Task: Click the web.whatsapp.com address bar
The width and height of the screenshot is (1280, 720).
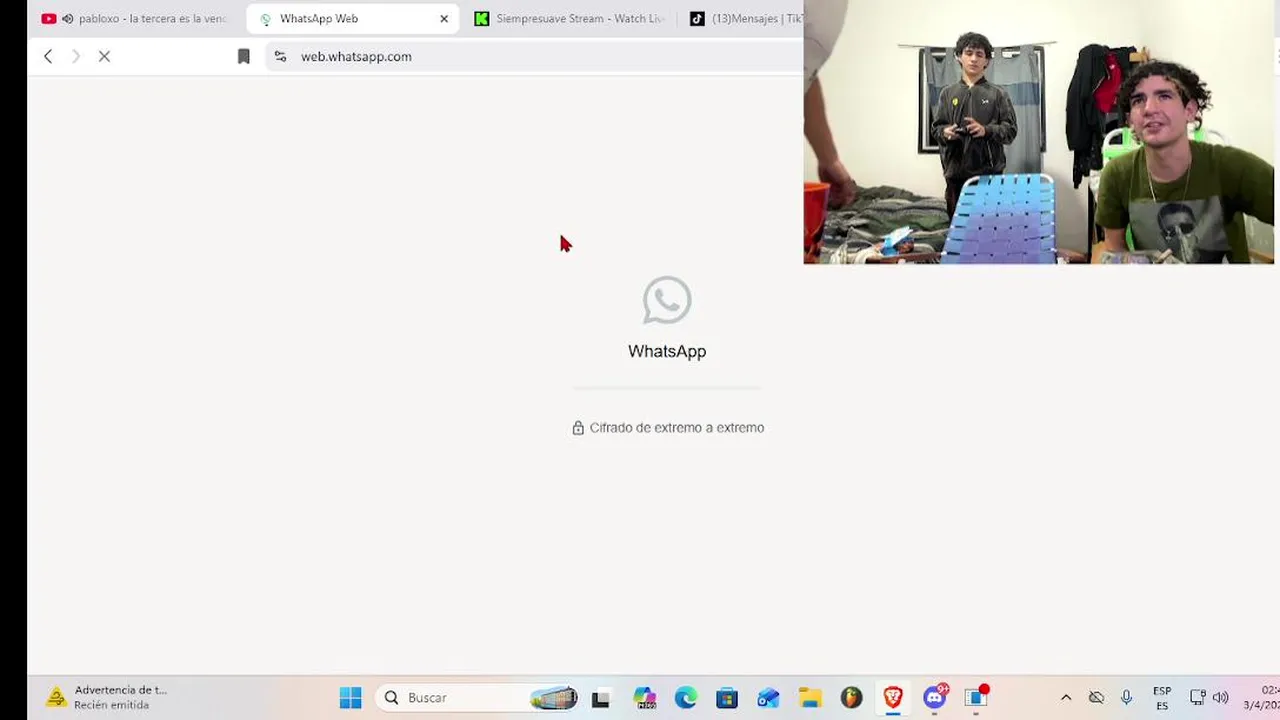Action: [x=535, y=57]
